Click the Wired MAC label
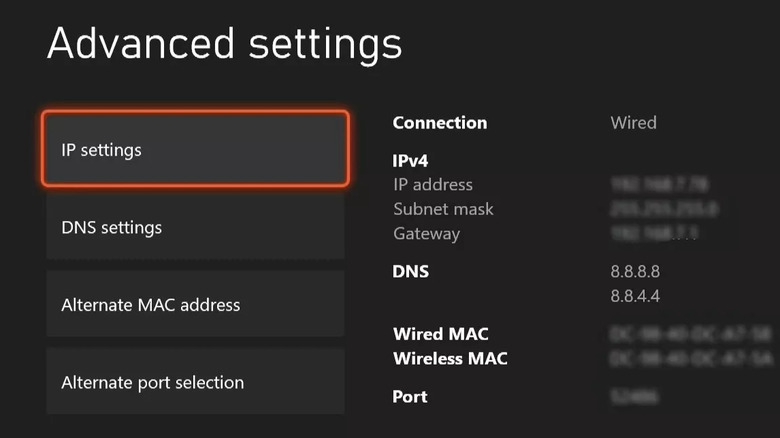780x438 pixels. coord(441,334)
